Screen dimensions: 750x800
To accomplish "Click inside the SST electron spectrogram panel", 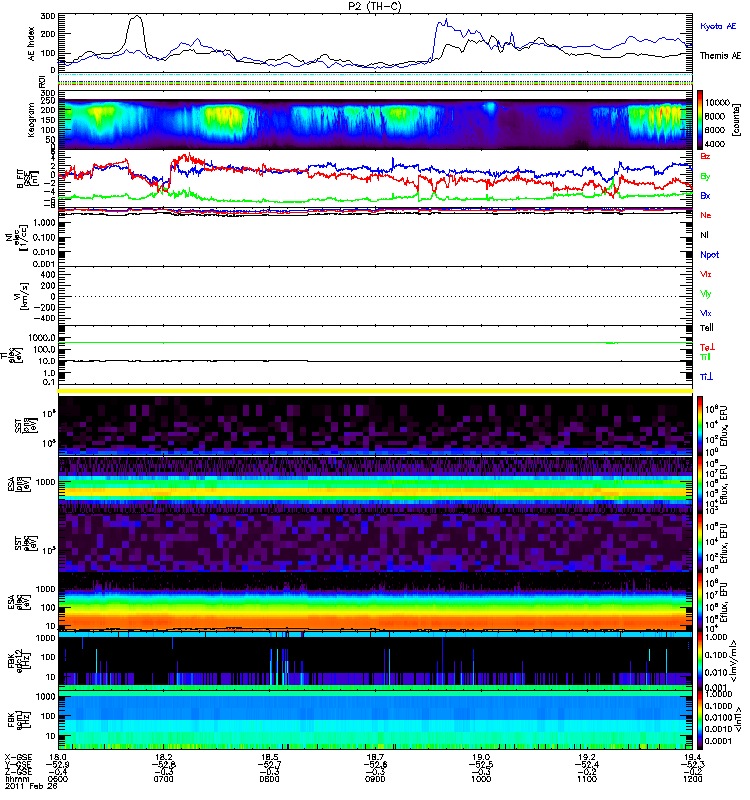I will [375, 542].
